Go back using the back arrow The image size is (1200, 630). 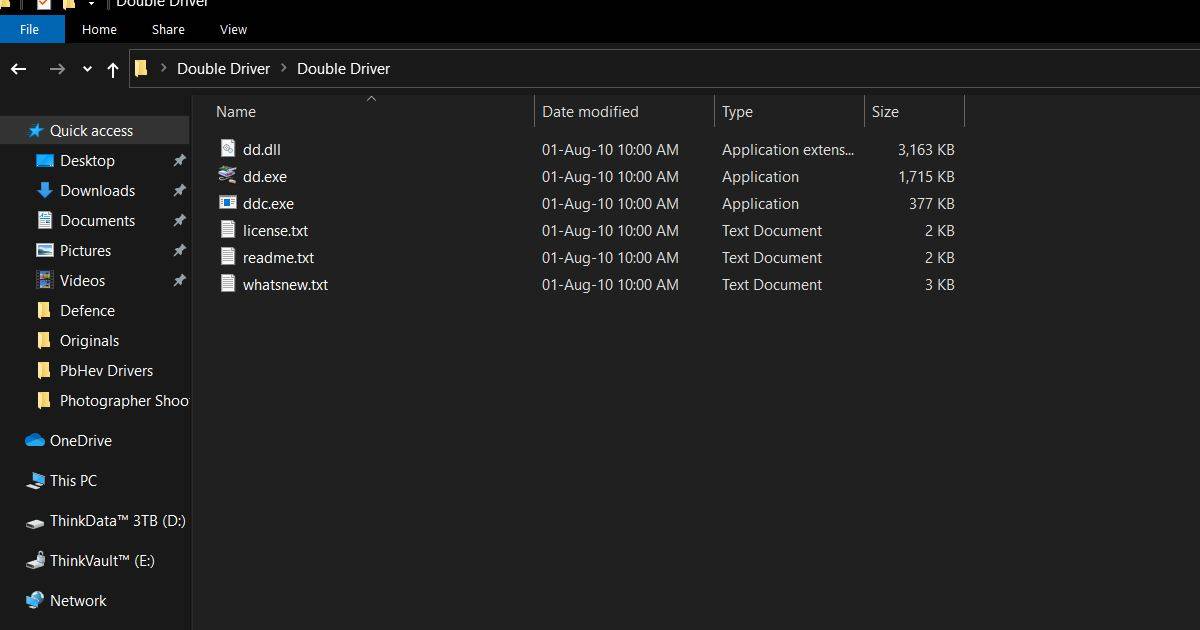[18, 68]
